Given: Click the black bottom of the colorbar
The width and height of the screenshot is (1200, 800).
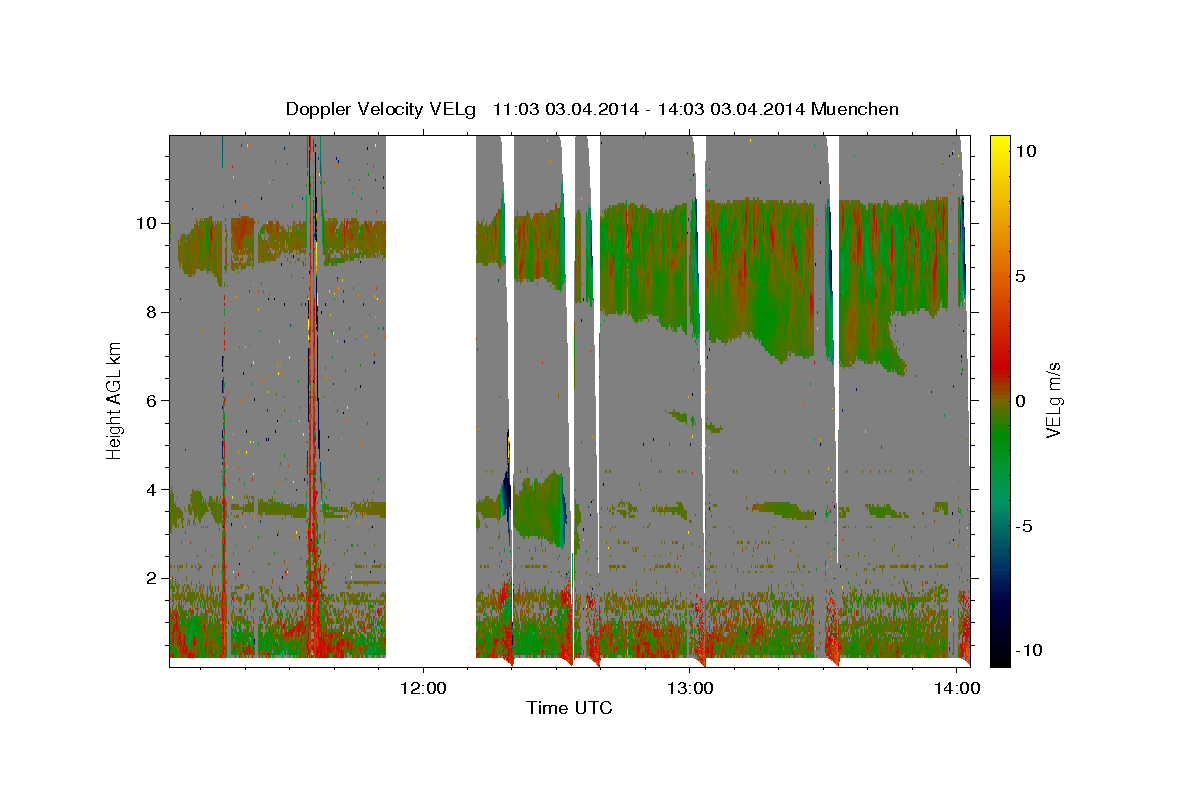Looking at the screenshot, I should point(999,655).
